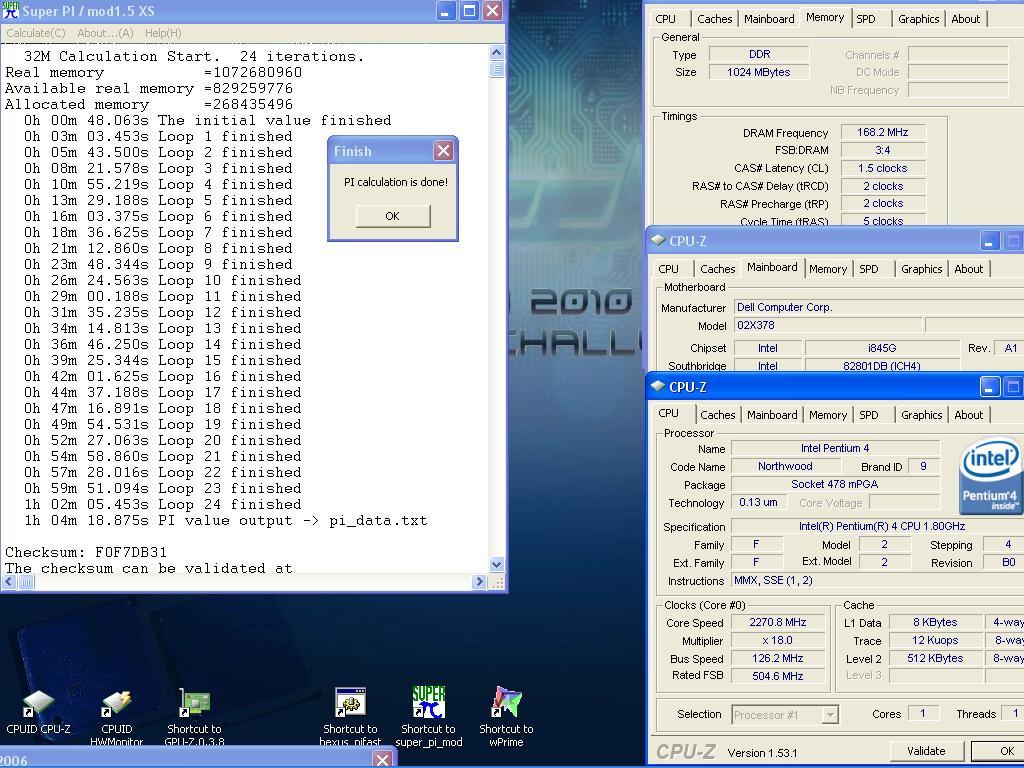Click the Super PI title bar icon
Screen dimensions: 1024x768
[10, 10]
